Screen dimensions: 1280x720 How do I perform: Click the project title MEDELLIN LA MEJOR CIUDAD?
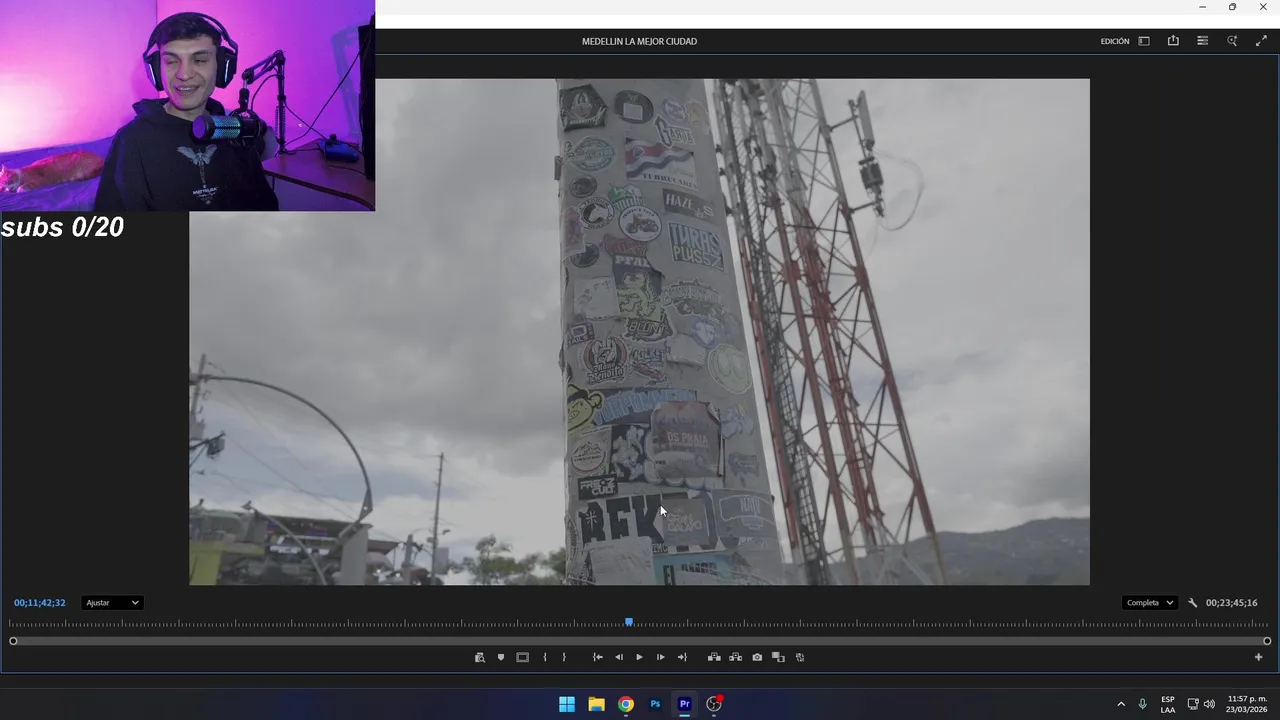point(639,41)
